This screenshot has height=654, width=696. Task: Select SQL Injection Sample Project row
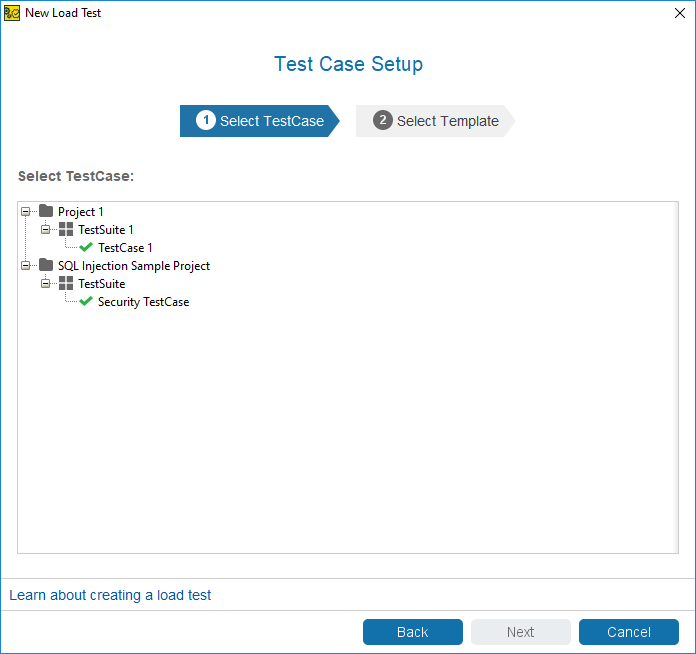pos(134,266)
